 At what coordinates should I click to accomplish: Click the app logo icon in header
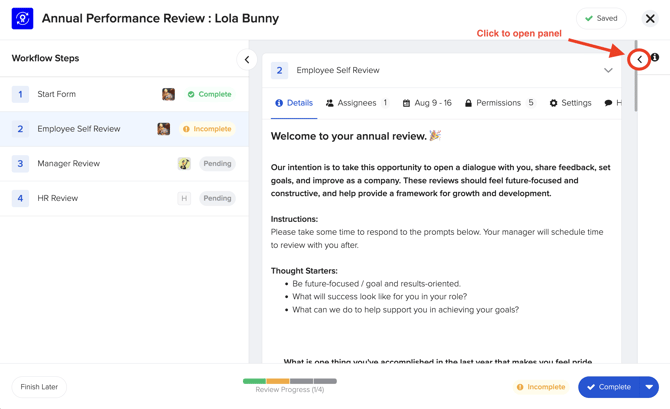pyautogui.click(x=22, y=18)
